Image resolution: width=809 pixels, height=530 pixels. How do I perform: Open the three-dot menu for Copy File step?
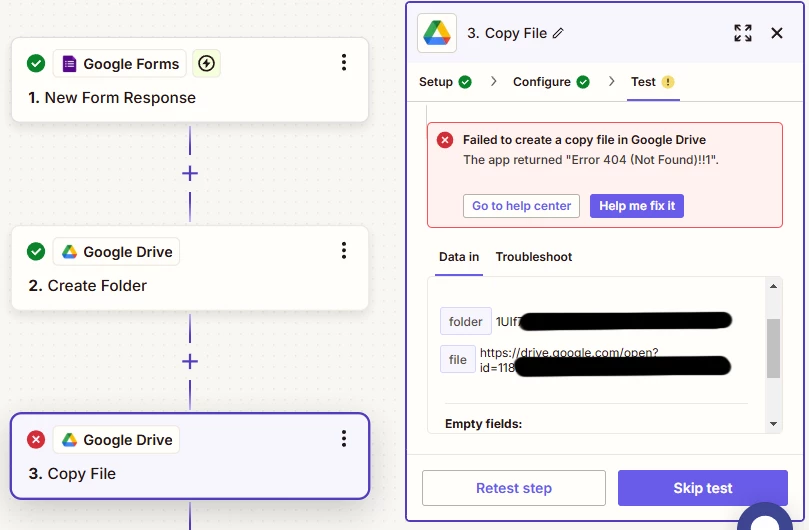click(344, 439)
